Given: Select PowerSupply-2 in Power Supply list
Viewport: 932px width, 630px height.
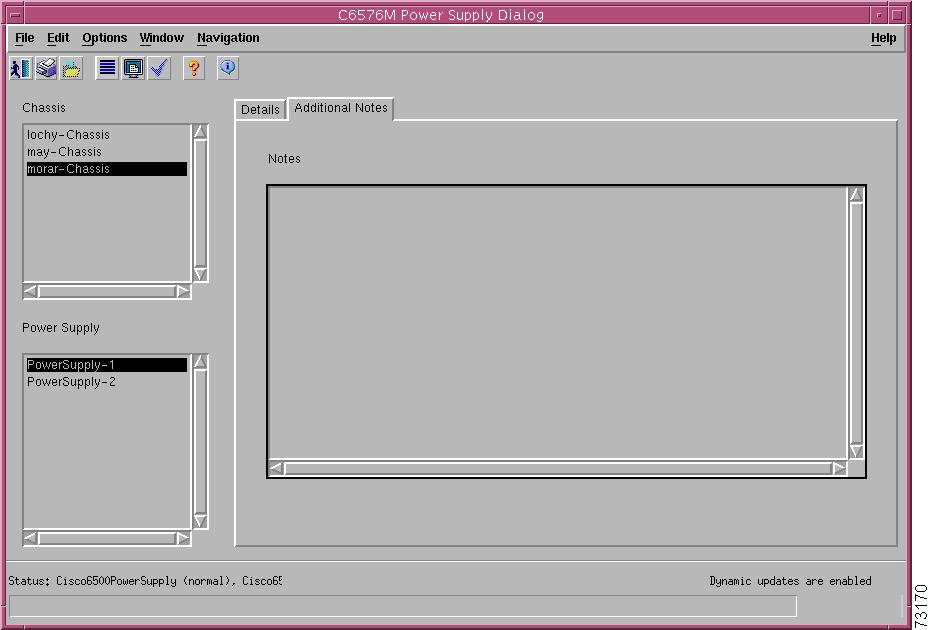Looking at the screenshot, I should click(x=107, y=382).
